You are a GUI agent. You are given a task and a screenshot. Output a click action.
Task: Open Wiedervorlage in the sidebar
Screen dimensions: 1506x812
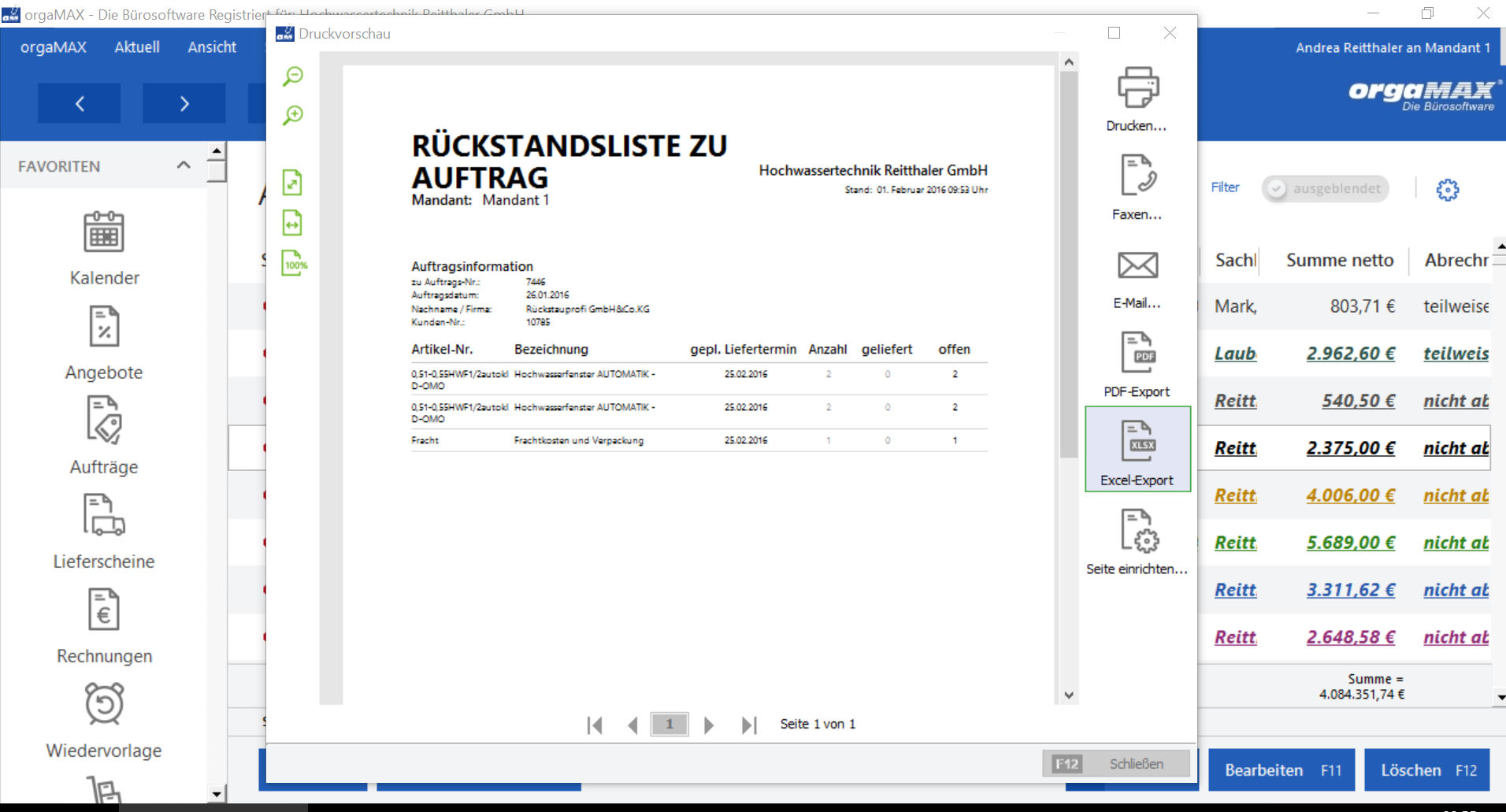coord(104,721)
